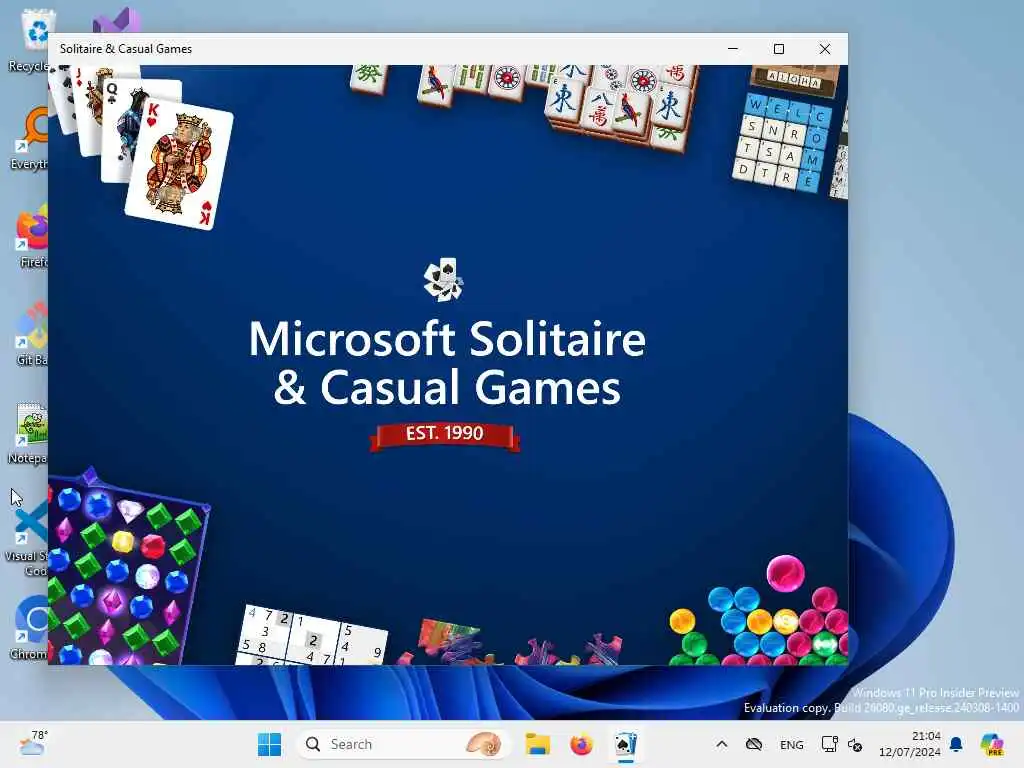Viewport: 1024px width, 768px height.
Task: Open the weather widget showing 78°
Action: [x=33, y=743]
